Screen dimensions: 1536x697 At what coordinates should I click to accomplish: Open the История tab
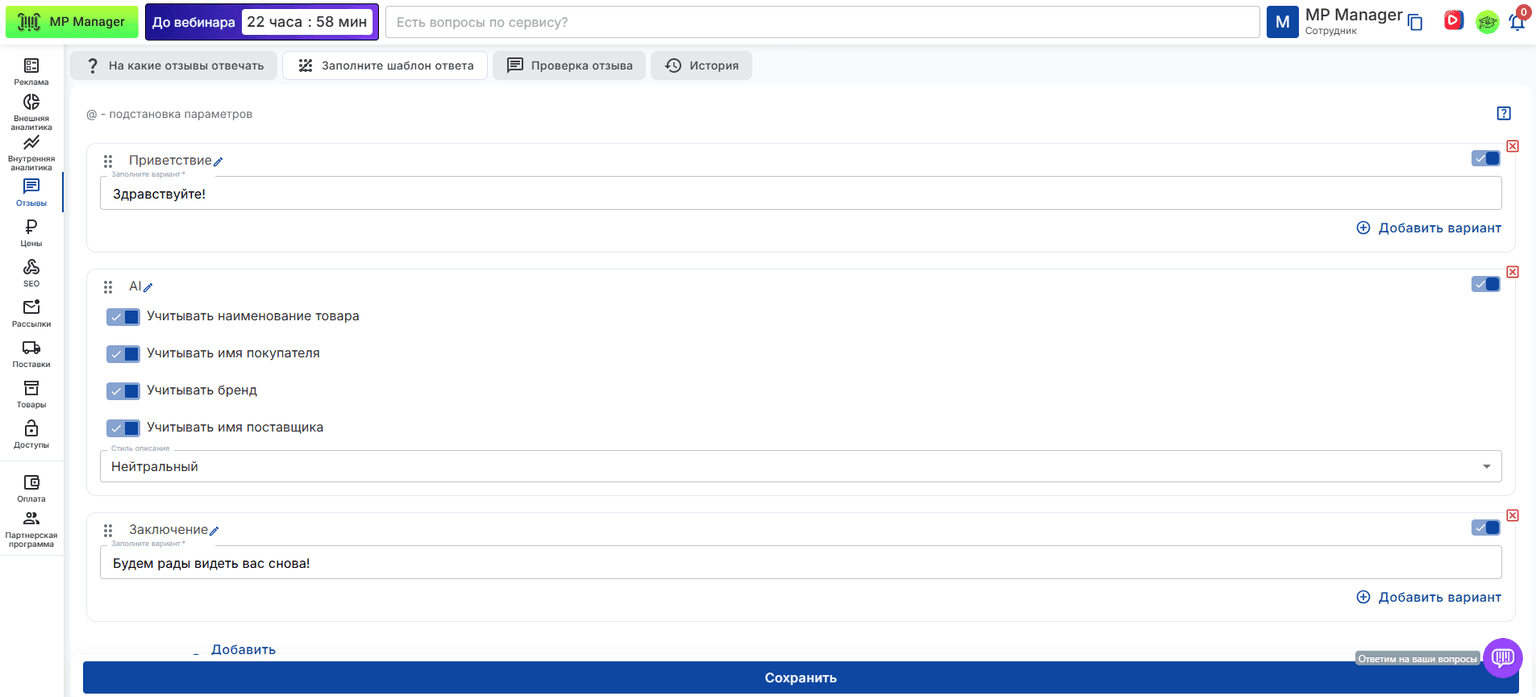tap(702, 66)
